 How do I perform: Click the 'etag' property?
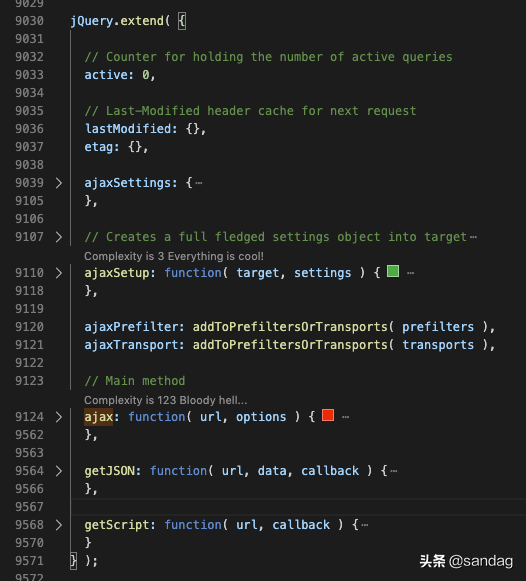coord(99,147)
